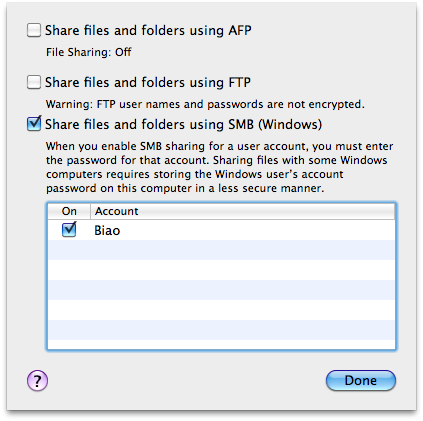
Task: Click the second empty row below Biao
Action: tap(221, 270)
